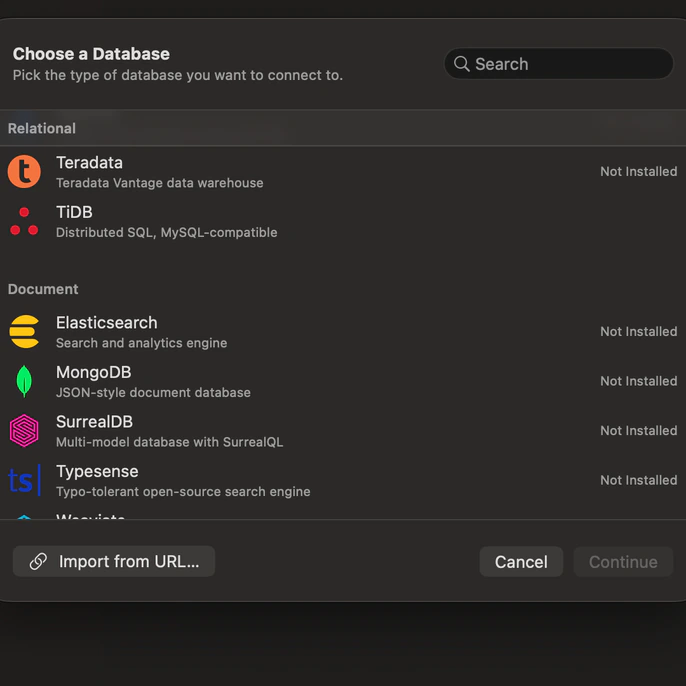Click Not Installed status beside SurrealDB
The width and height of the screenshot is (686, 686).
[638, 430]
